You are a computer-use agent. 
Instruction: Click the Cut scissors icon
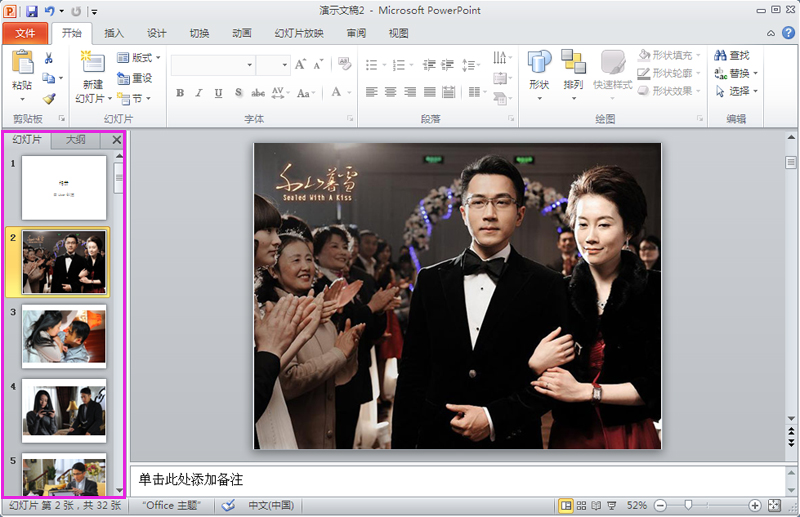[x=48, y=59]
